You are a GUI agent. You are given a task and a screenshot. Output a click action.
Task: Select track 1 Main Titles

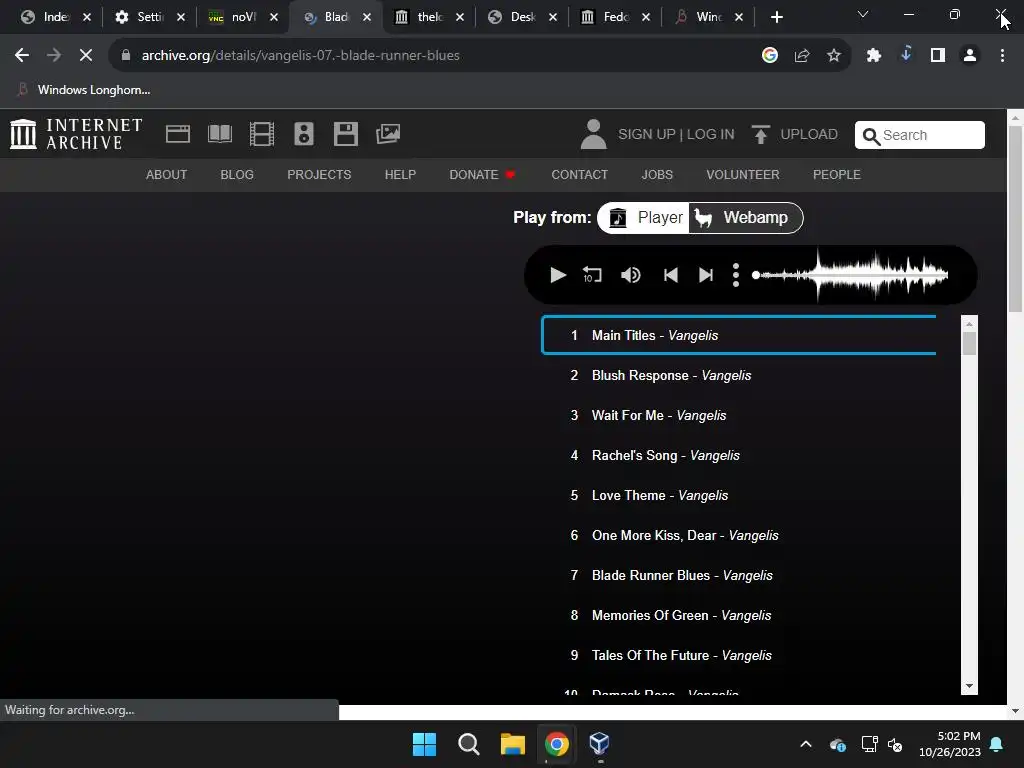(739, 336)
